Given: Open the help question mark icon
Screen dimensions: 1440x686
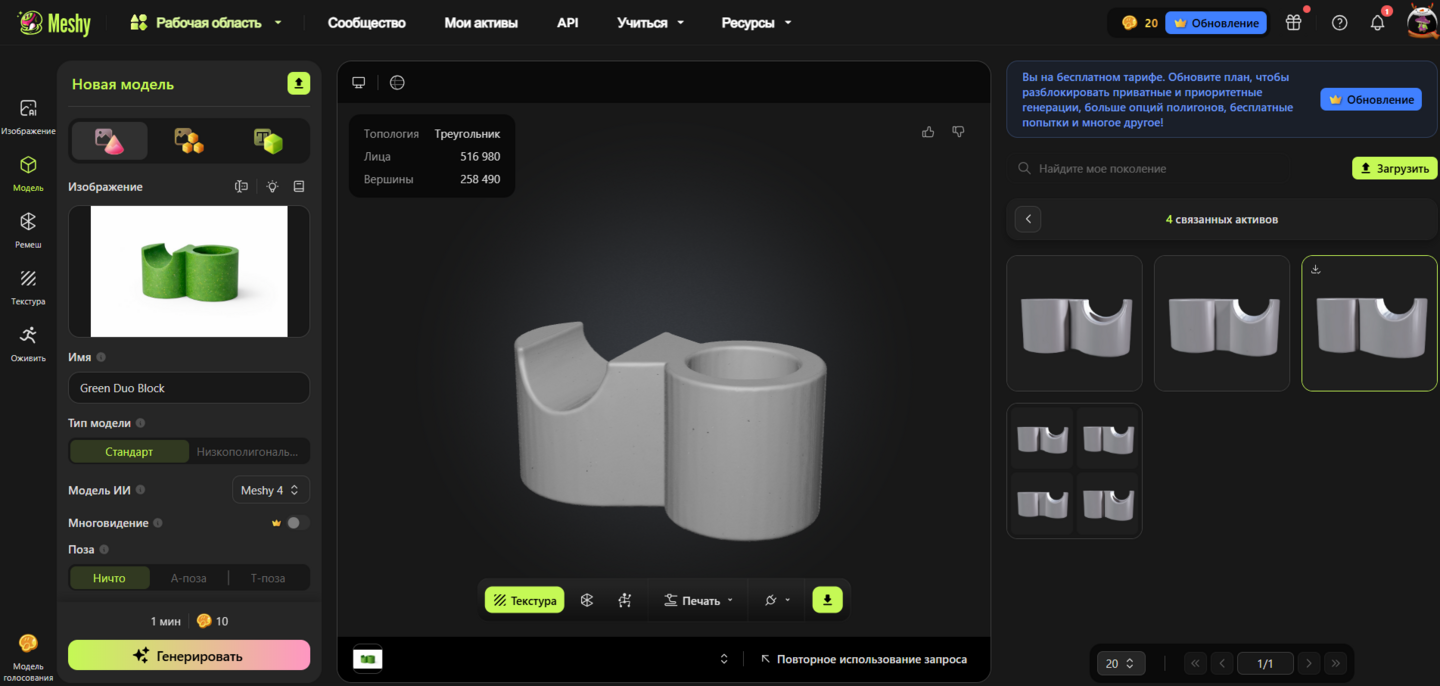Looking at the screenshot, I should (1340, 22).
